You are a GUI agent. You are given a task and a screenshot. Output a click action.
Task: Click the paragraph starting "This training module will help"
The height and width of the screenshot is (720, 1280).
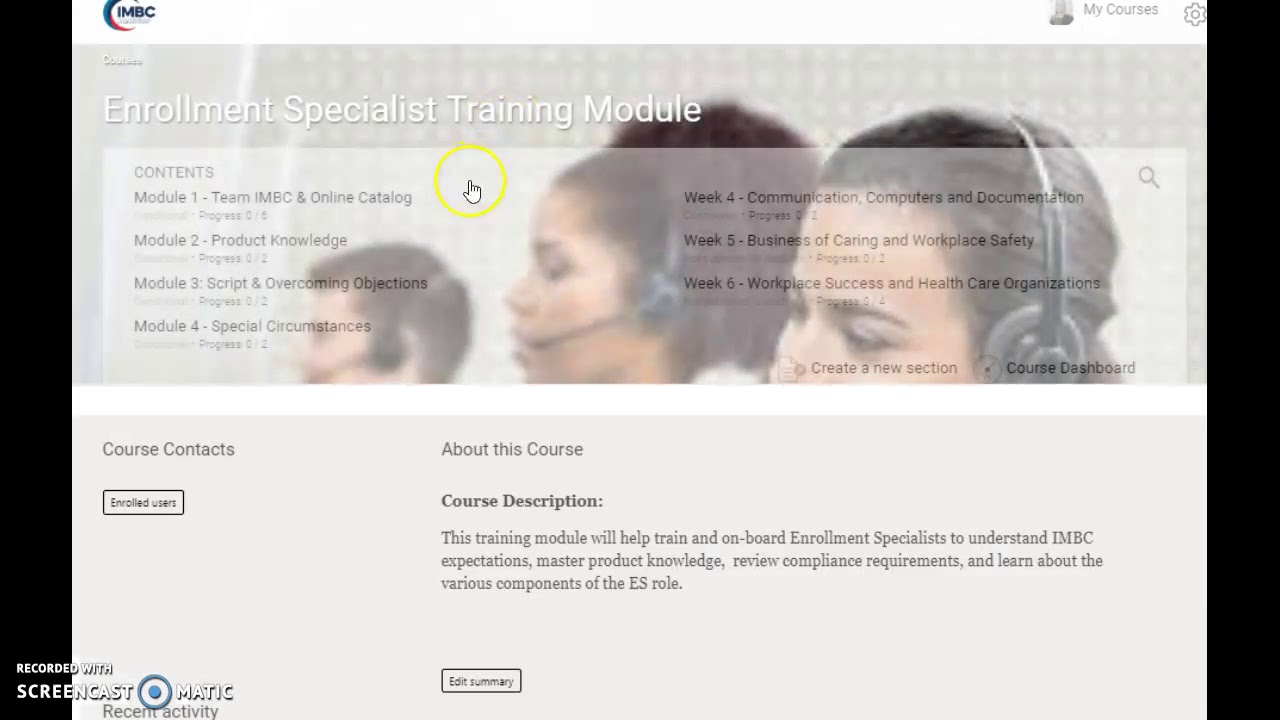pos(772,561)
